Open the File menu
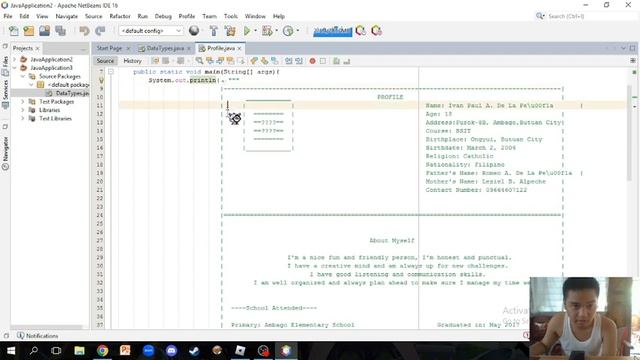This screenshot has height=360, width=640. click(x=8, y=16)
